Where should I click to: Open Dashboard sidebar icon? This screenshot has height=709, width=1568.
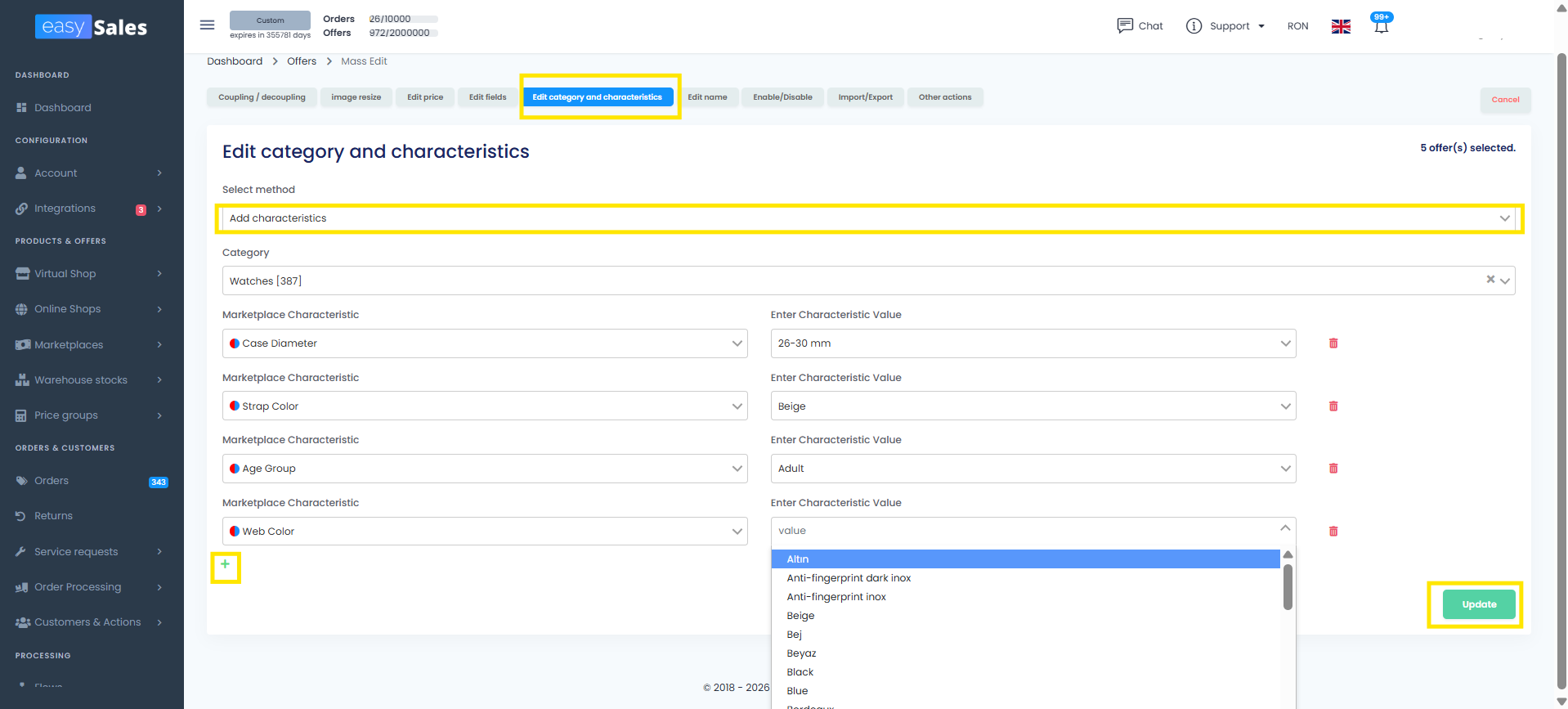click(x=21, y=107)
